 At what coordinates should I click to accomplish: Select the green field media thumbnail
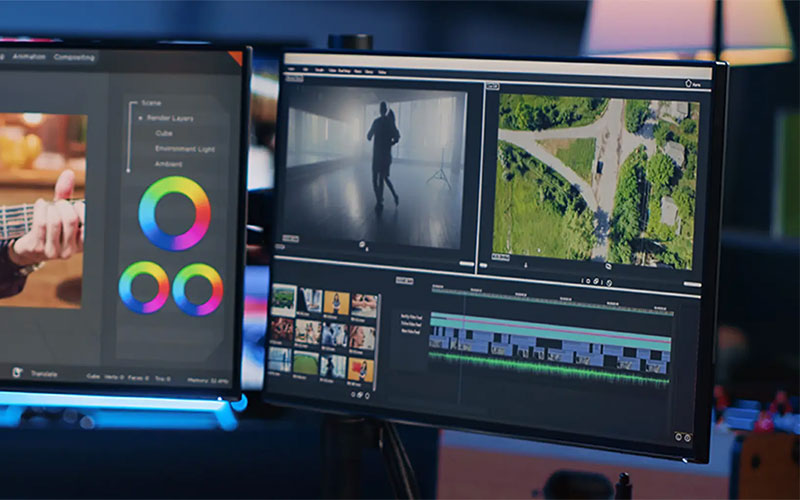point(309,362)
